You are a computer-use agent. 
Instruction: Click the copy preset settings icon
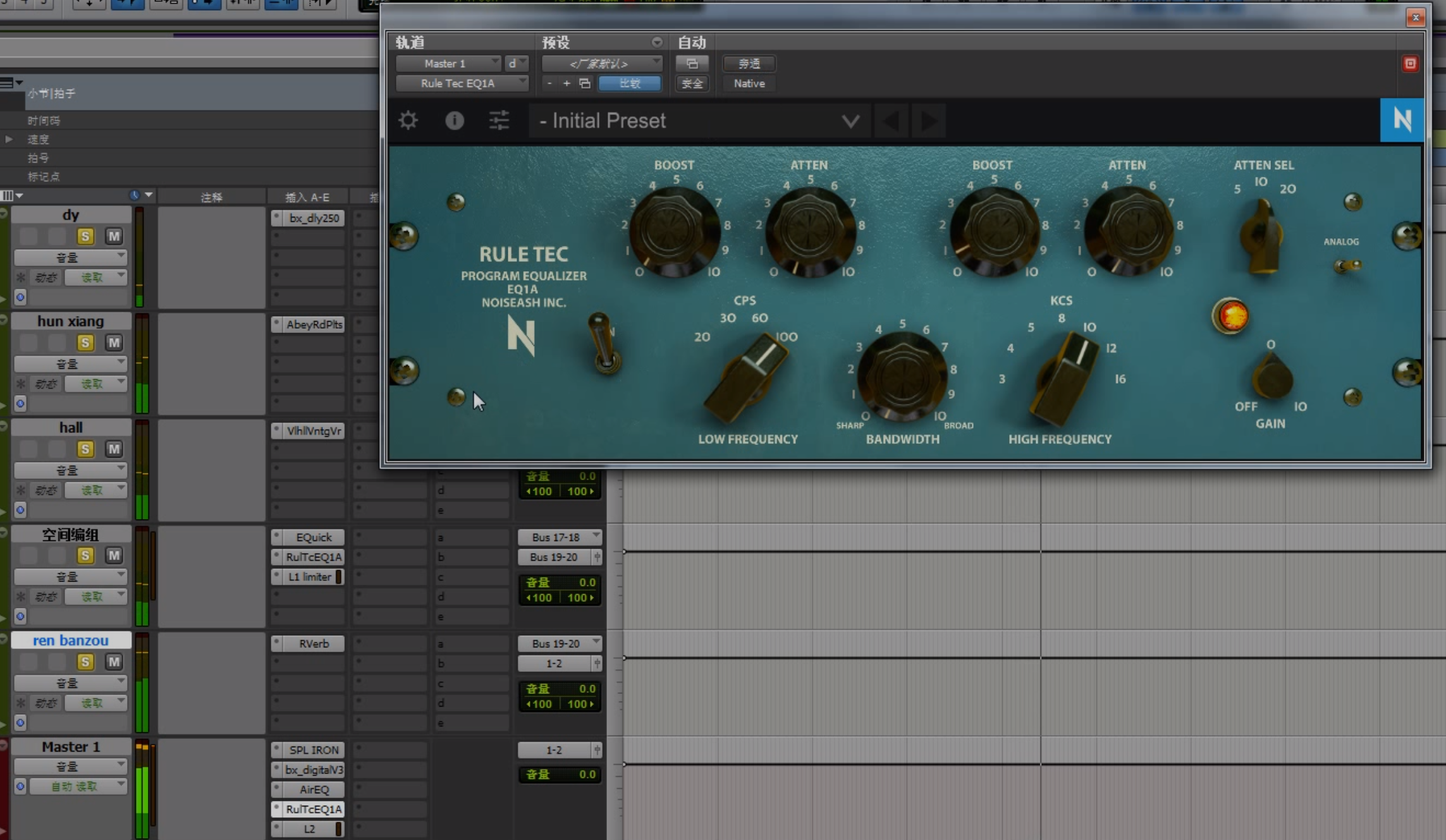585,83
